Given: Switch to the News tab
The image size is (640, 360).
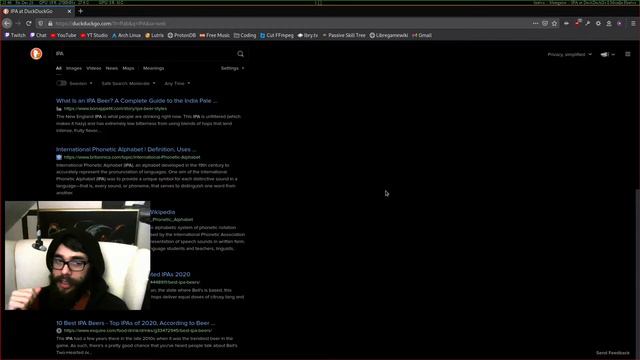Looking at the screenshot, I should (111, 69).
